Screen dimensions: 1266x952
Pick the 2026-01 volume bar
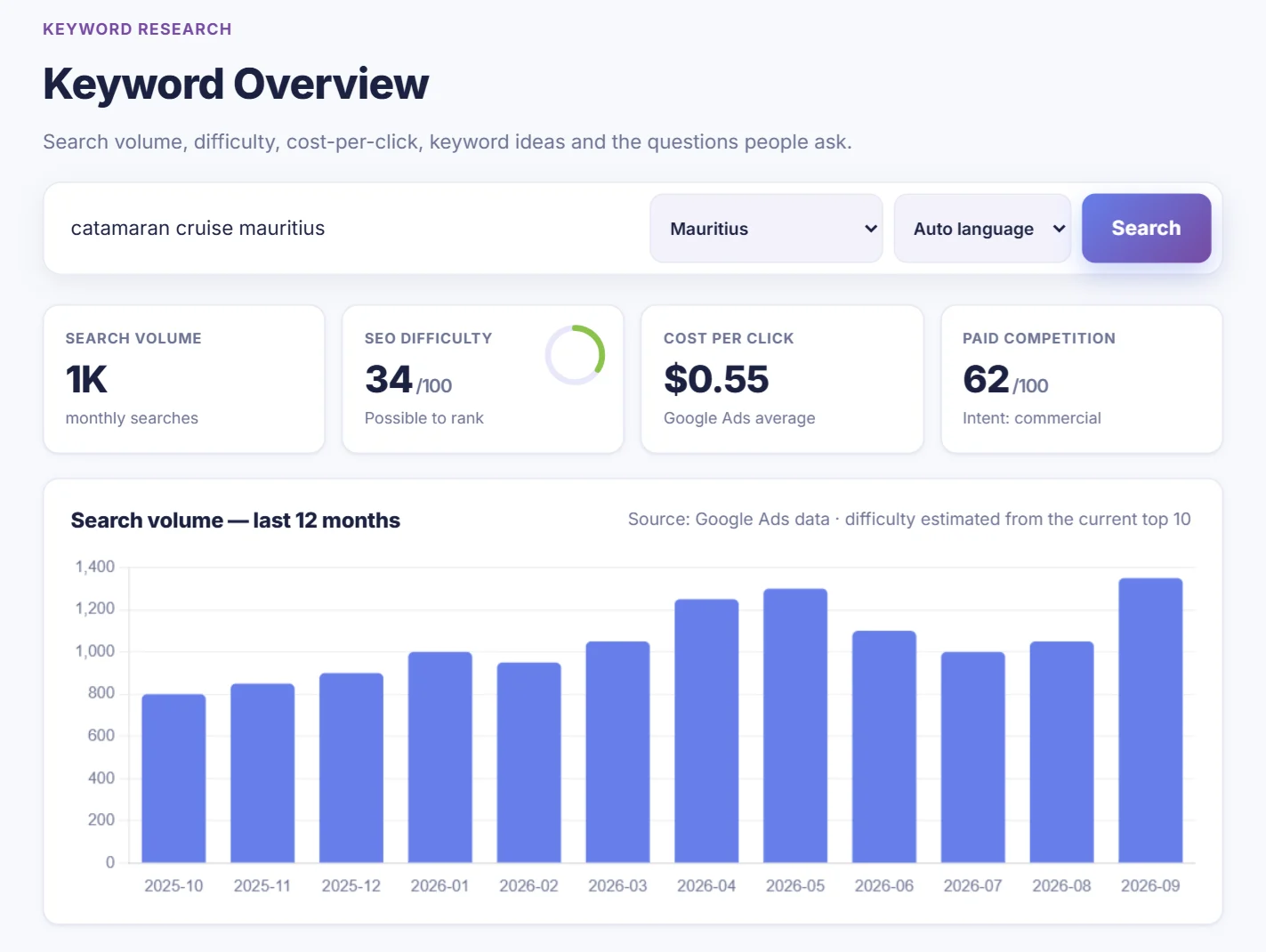click(440, 757)
